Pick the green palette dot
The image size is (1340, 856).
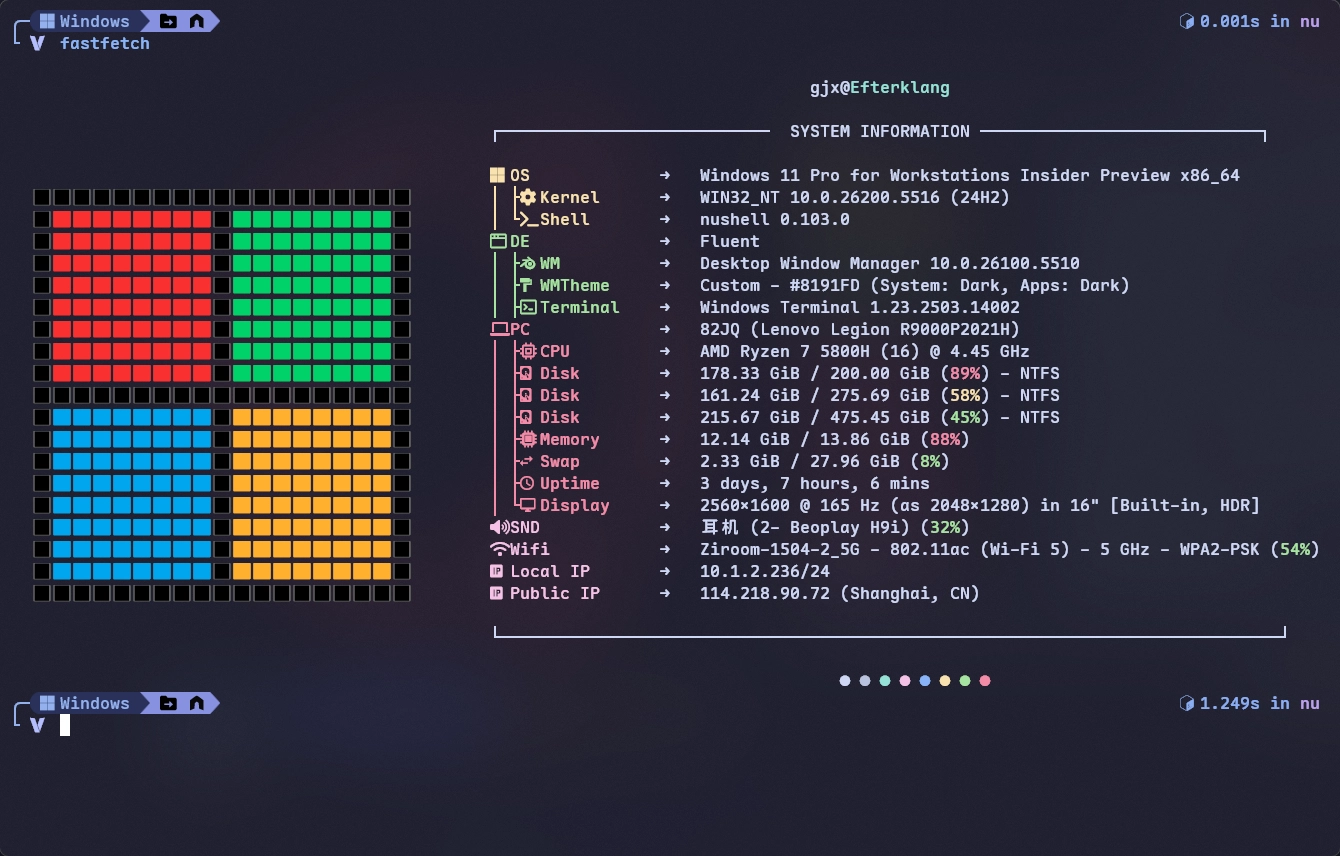click(x=965, y=681)
